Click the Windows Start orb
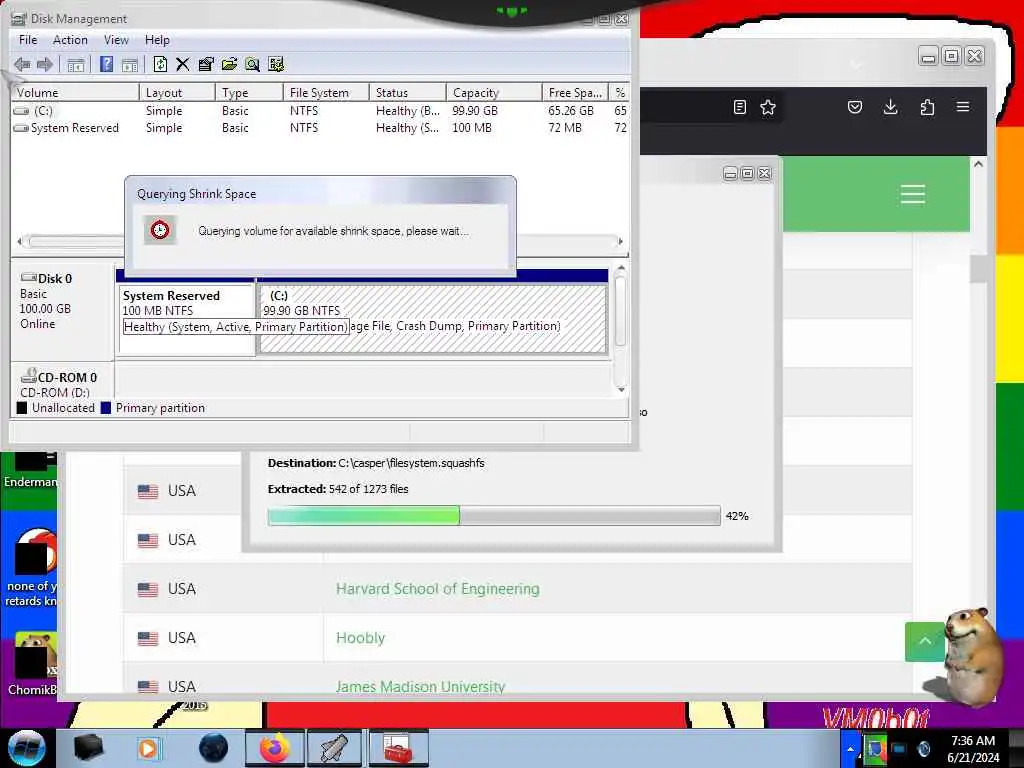The width and height of the screenshot is (1024, 768). [x=27, y=748]
